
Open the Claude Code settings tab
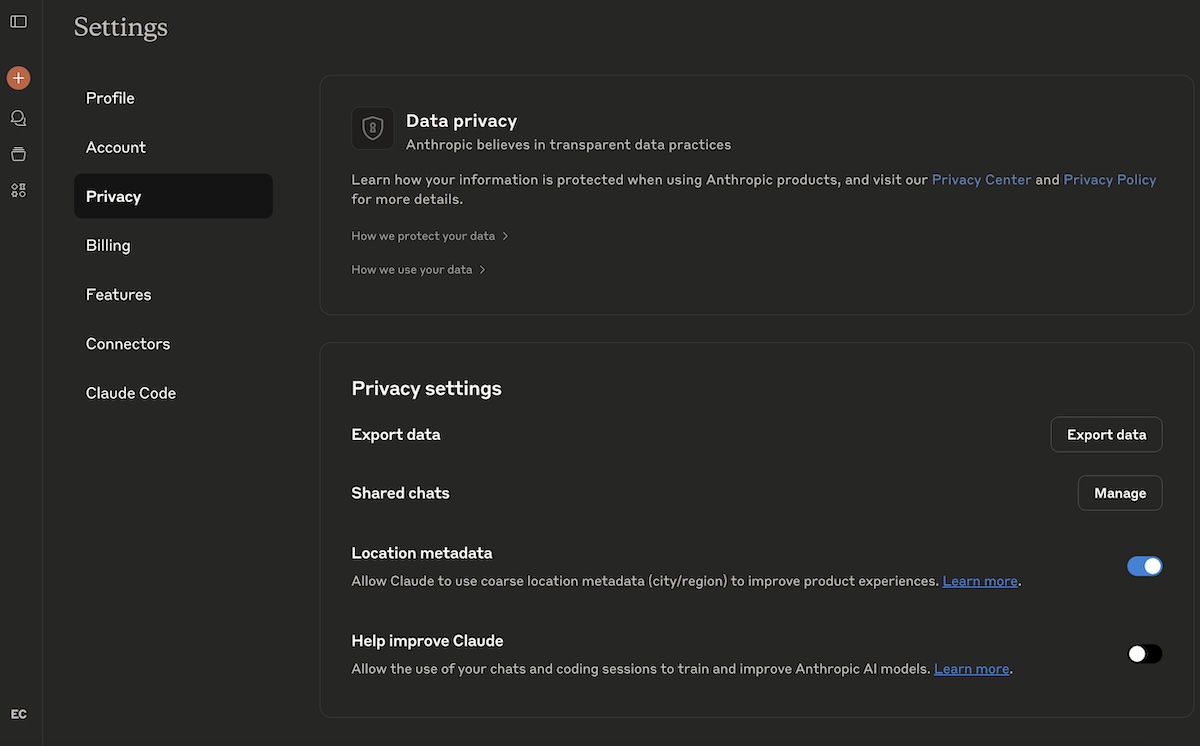point(131,393)
